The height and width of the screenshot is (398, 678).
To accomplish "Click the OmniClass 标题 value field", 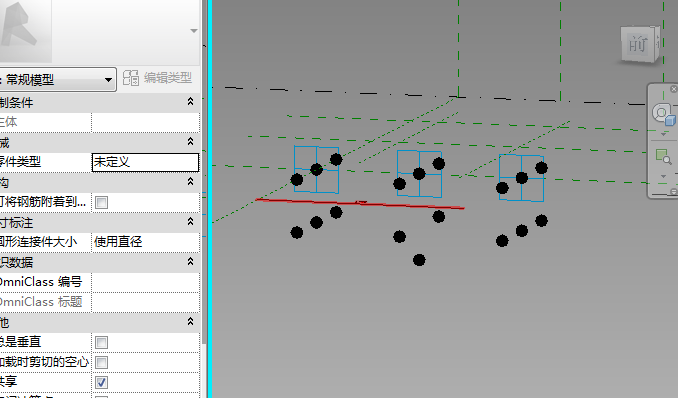I will (x=145, y=302).
